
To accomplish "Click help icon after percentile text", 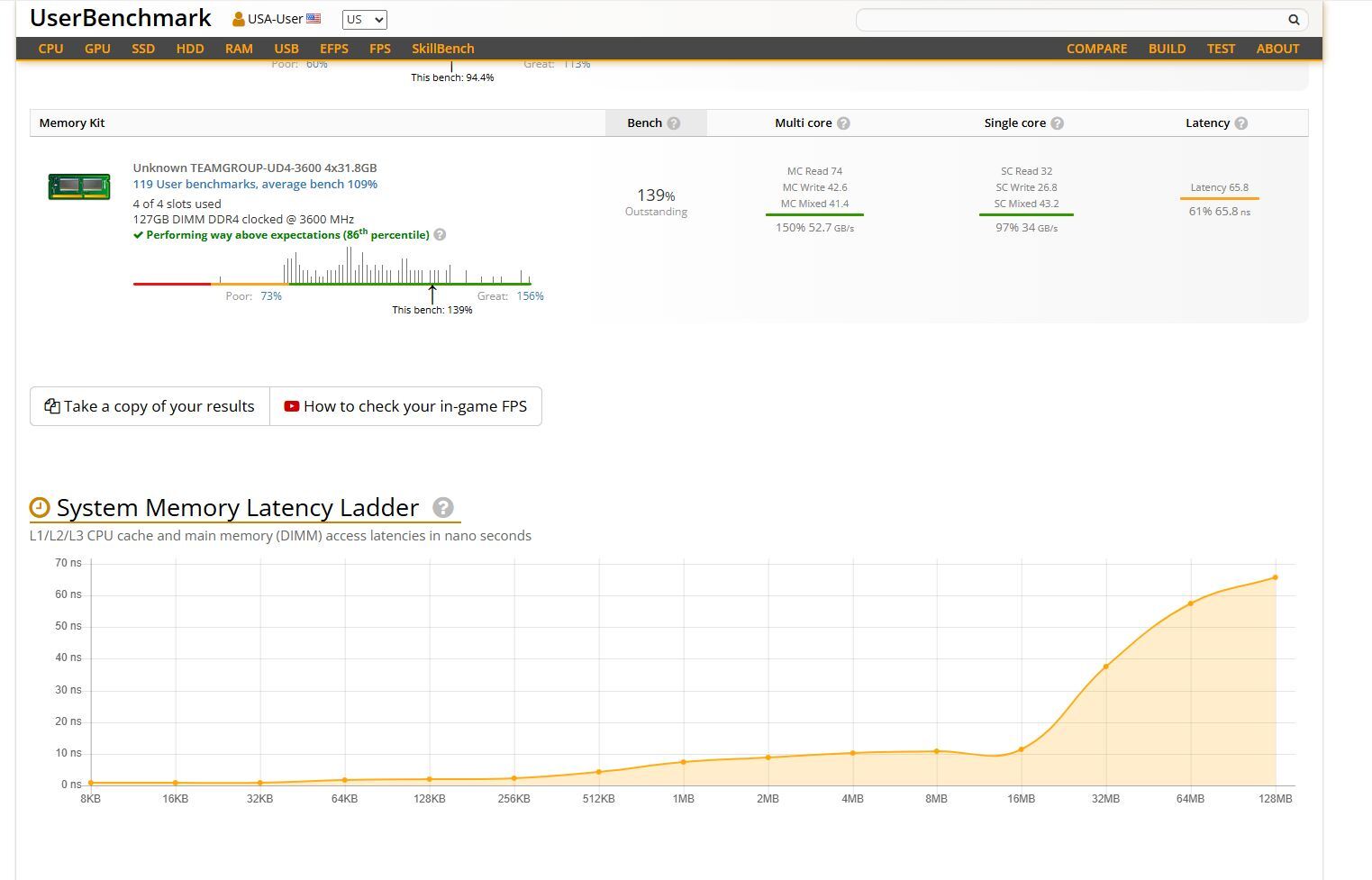I will (x=440, y=235).
